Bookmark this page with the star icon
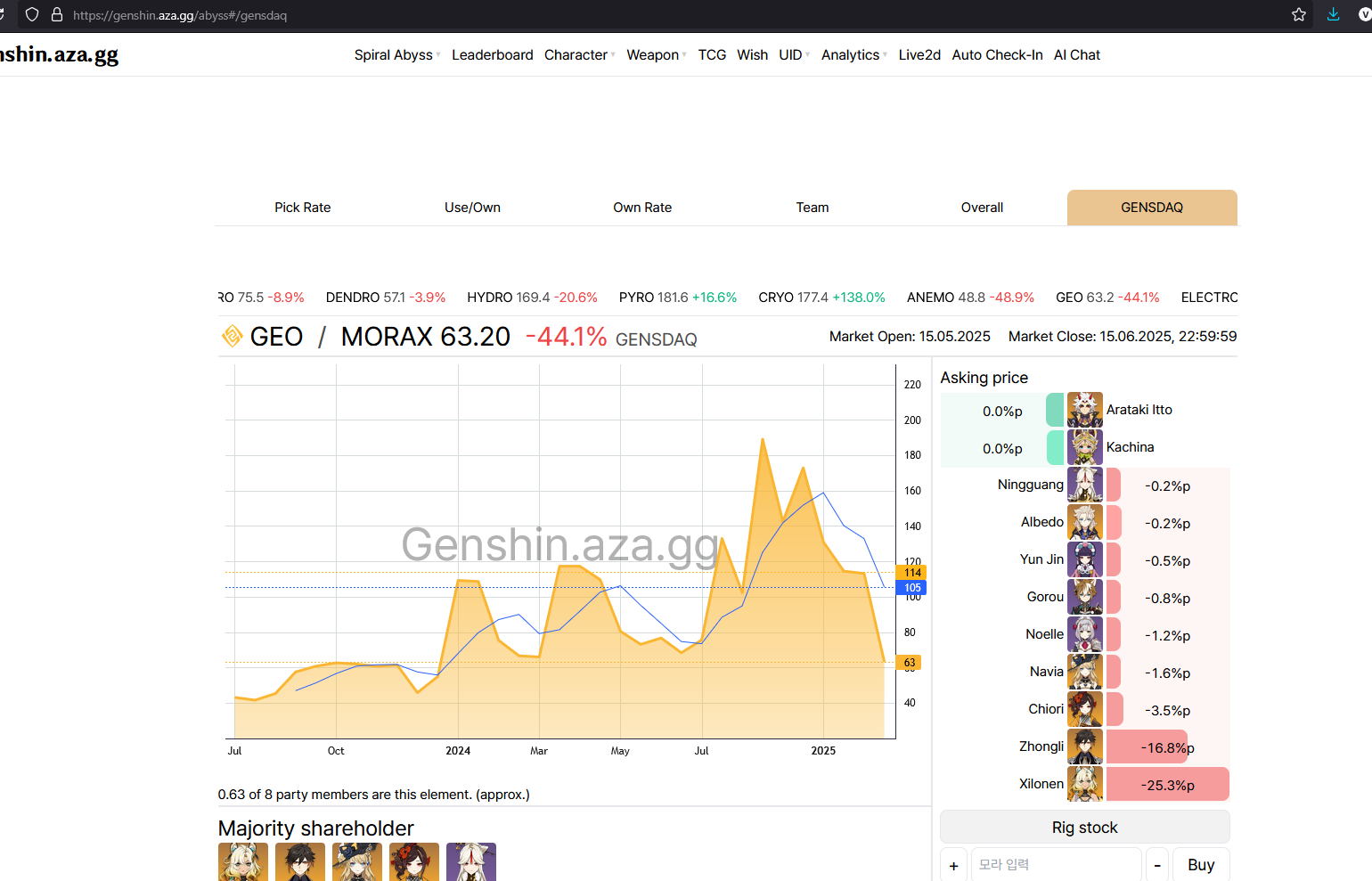 tap(1299, 14)
